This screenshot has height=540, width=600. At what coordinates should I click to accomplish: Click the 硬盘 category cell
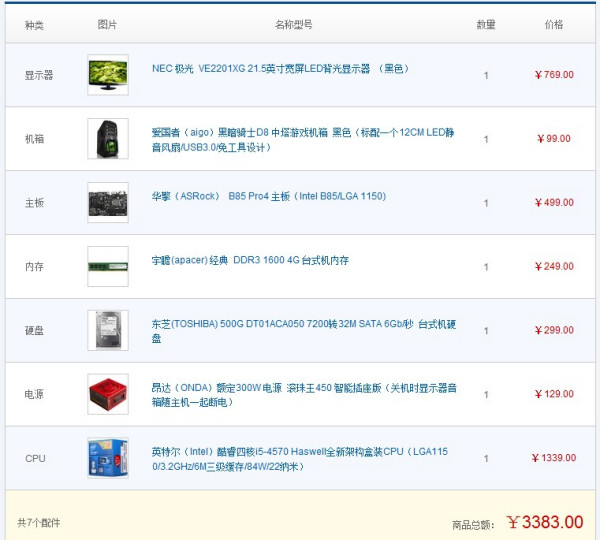pyautogui.click(x=34, y=330)
